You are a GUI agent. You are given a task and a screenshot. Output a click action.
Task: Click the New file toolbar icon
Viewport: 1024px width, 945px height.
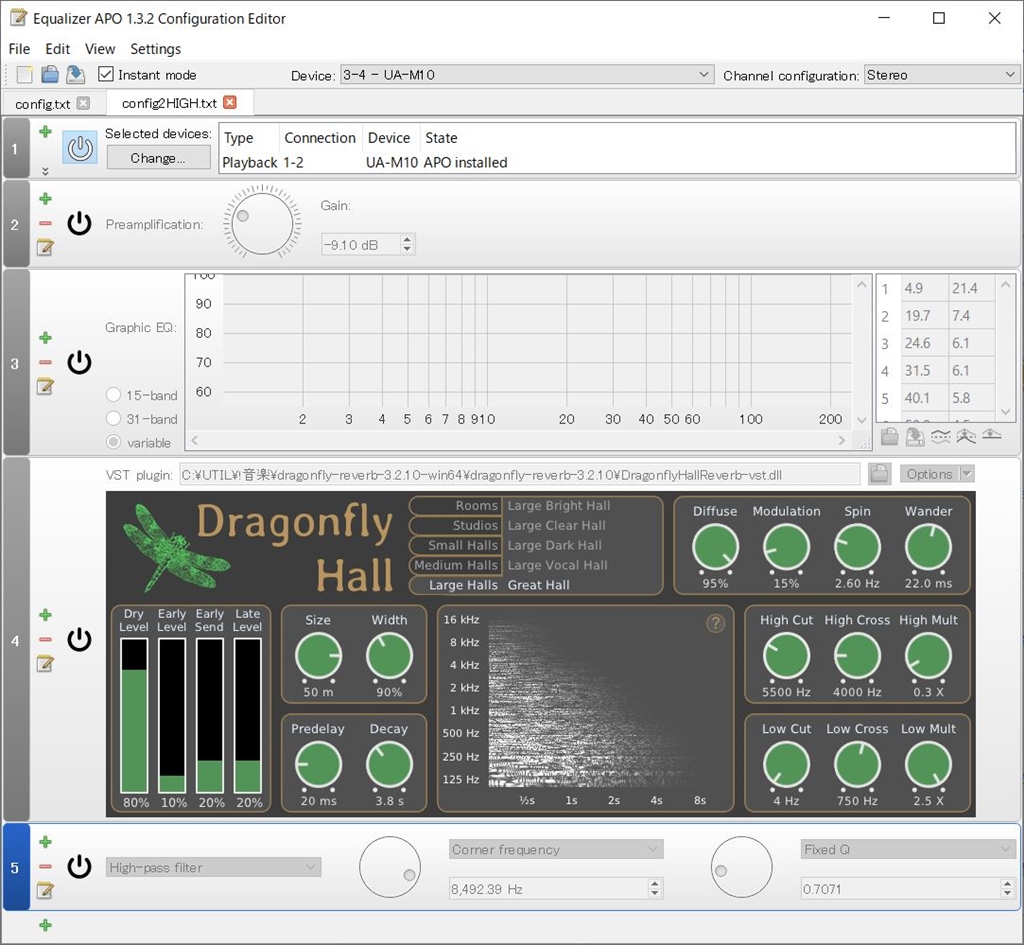pyautogui.click(x=24, y=74)
